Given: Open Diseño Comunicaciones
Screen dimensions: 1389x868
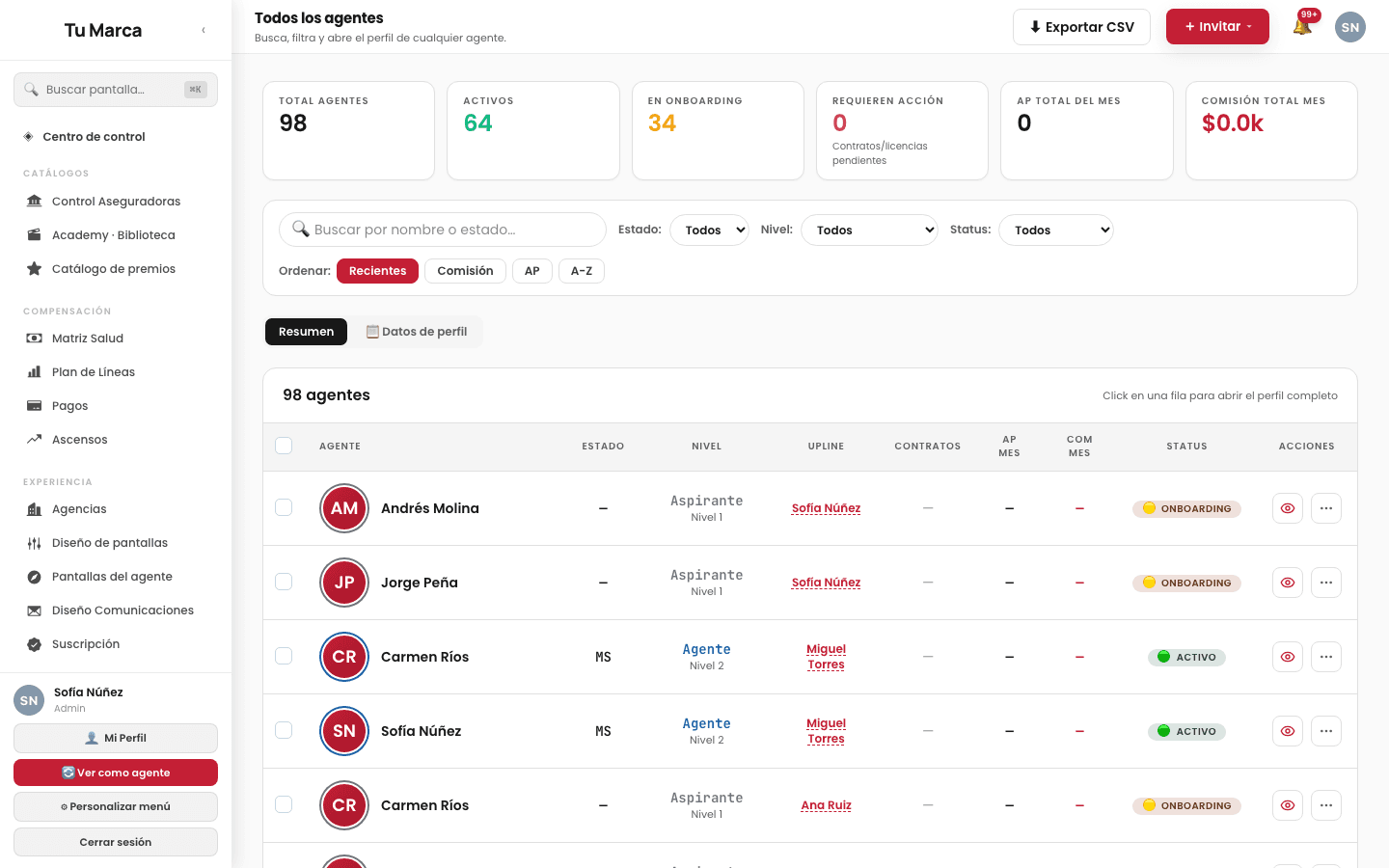Looking at the screenshot, I should coord(116,610).
